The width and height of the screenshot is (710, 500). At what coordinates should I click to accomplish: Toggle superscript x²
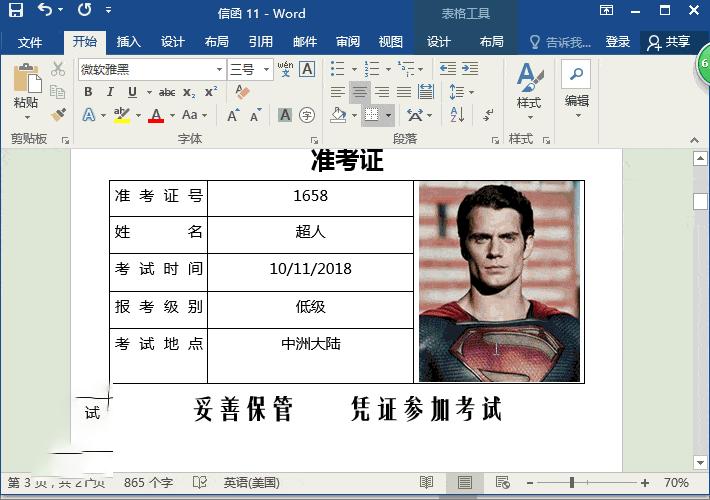pos(211,92)
